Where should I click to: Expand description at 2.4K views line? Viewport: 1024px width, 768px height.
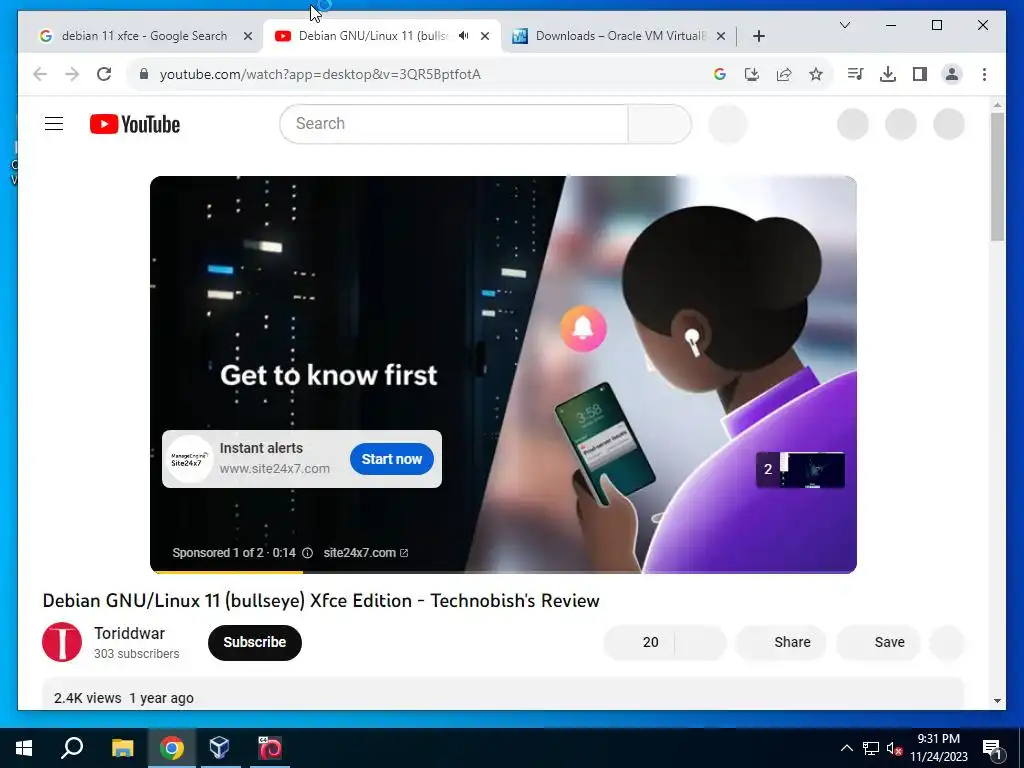point(123,698)
